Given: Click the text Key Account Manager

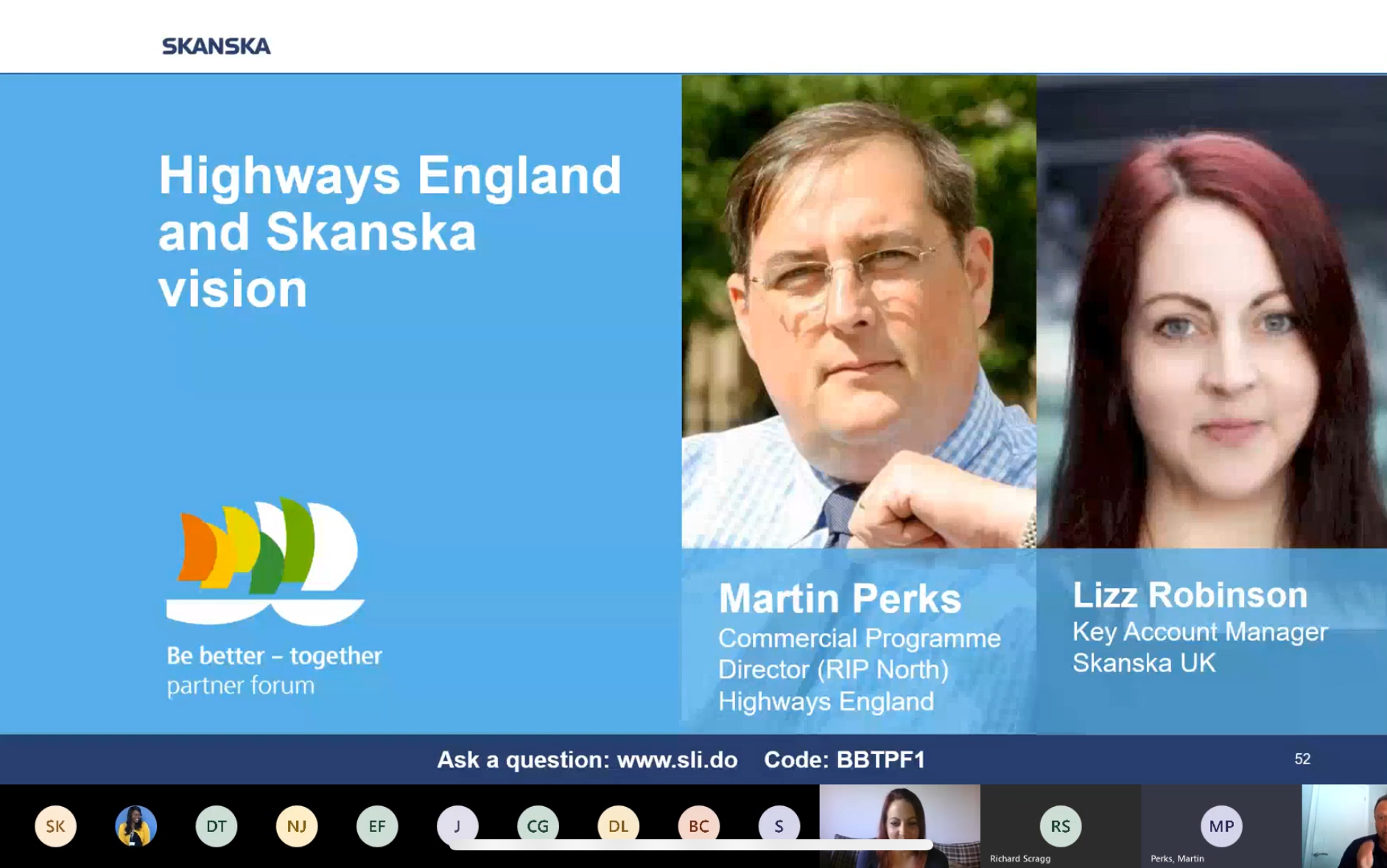Looking at the screenshot, I should pyautogui.click(x=1200, y=632).
